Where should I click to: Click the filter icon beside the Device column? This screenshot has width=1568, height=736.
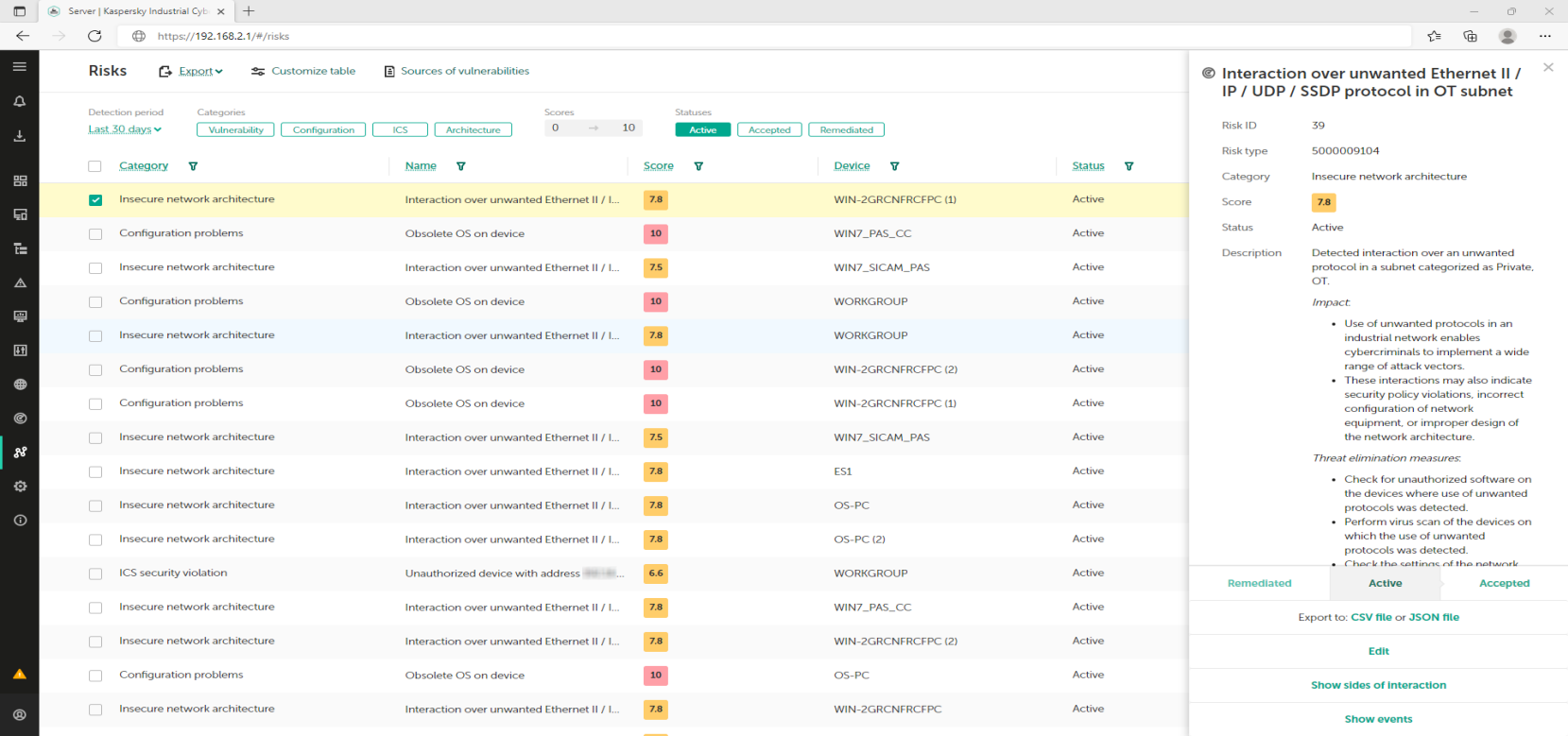click(894, 166)
